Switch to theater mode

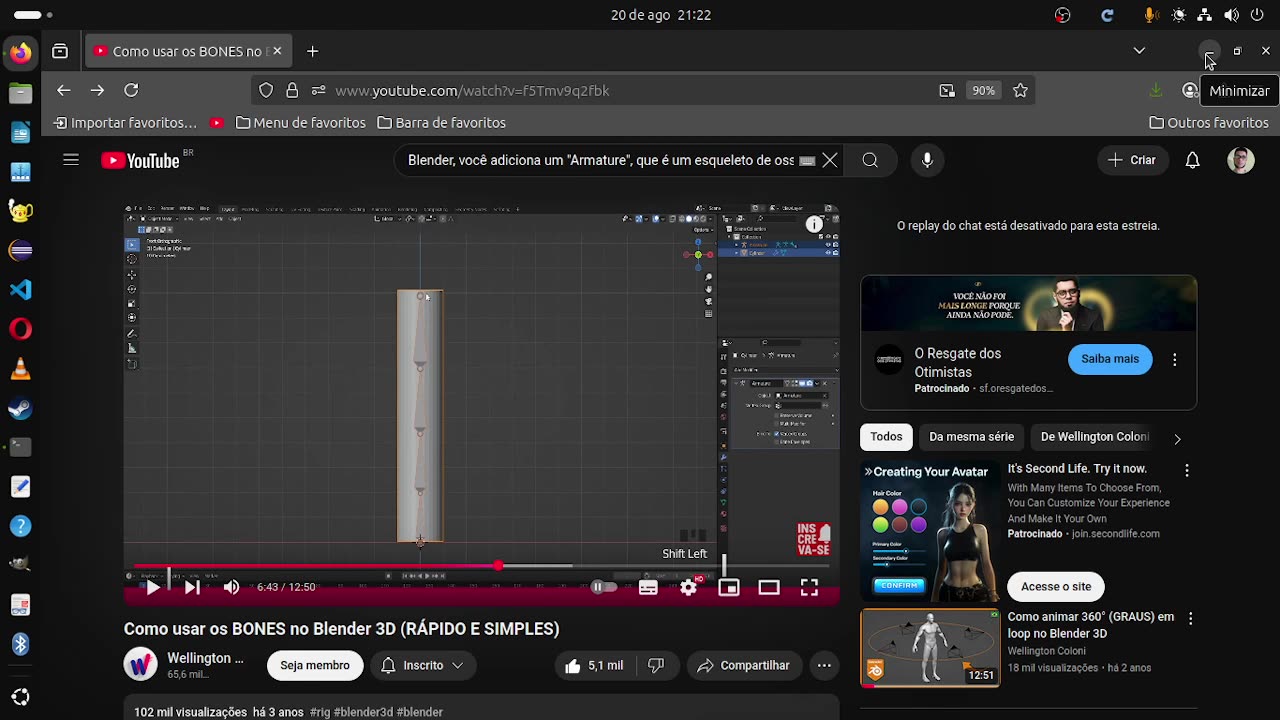[769, 588]
